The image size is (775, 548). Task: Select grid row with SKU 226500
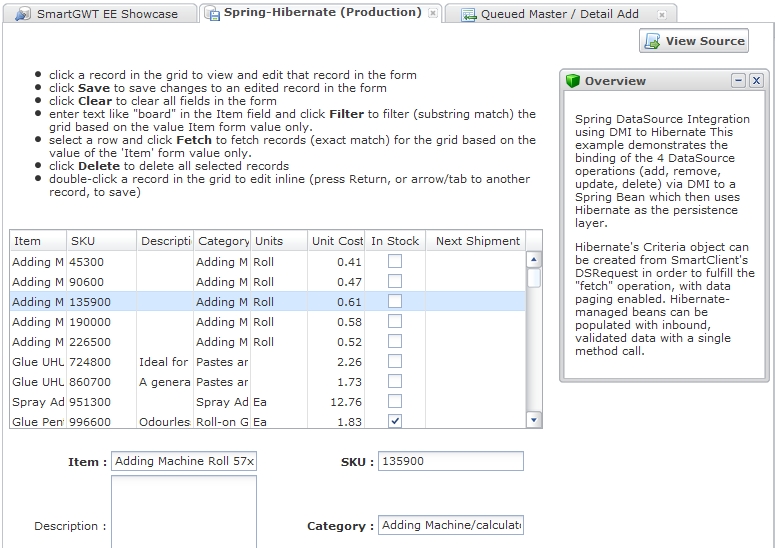268,341
